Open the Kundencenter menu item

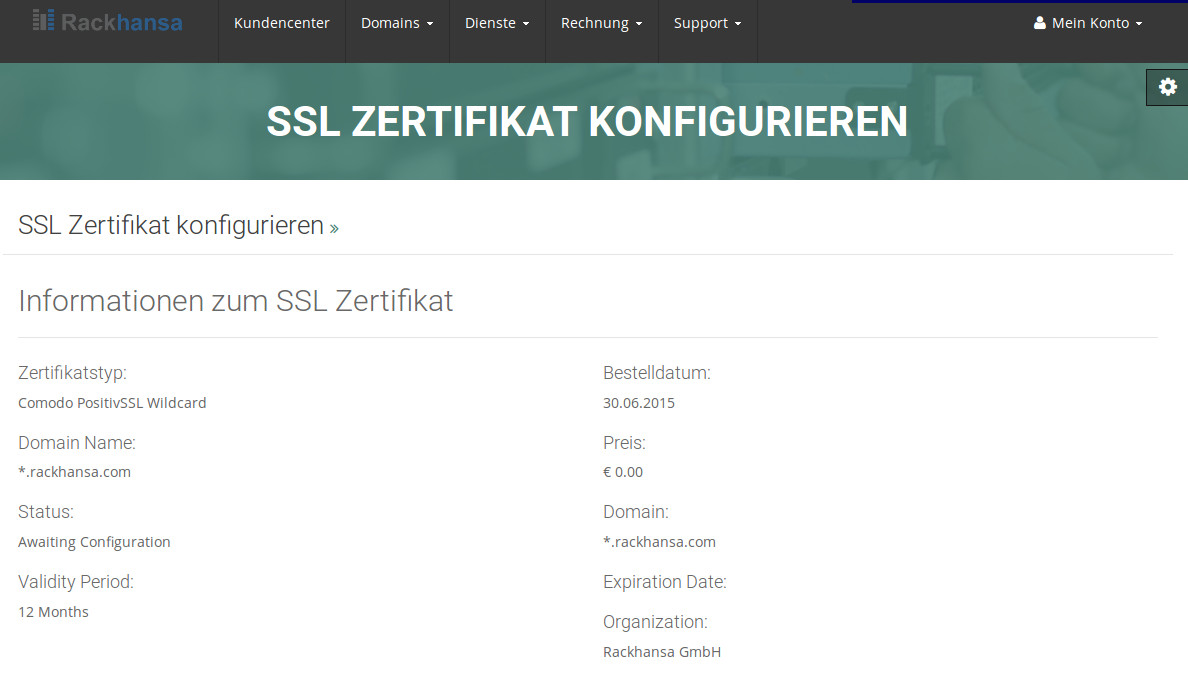pos(282,23)
